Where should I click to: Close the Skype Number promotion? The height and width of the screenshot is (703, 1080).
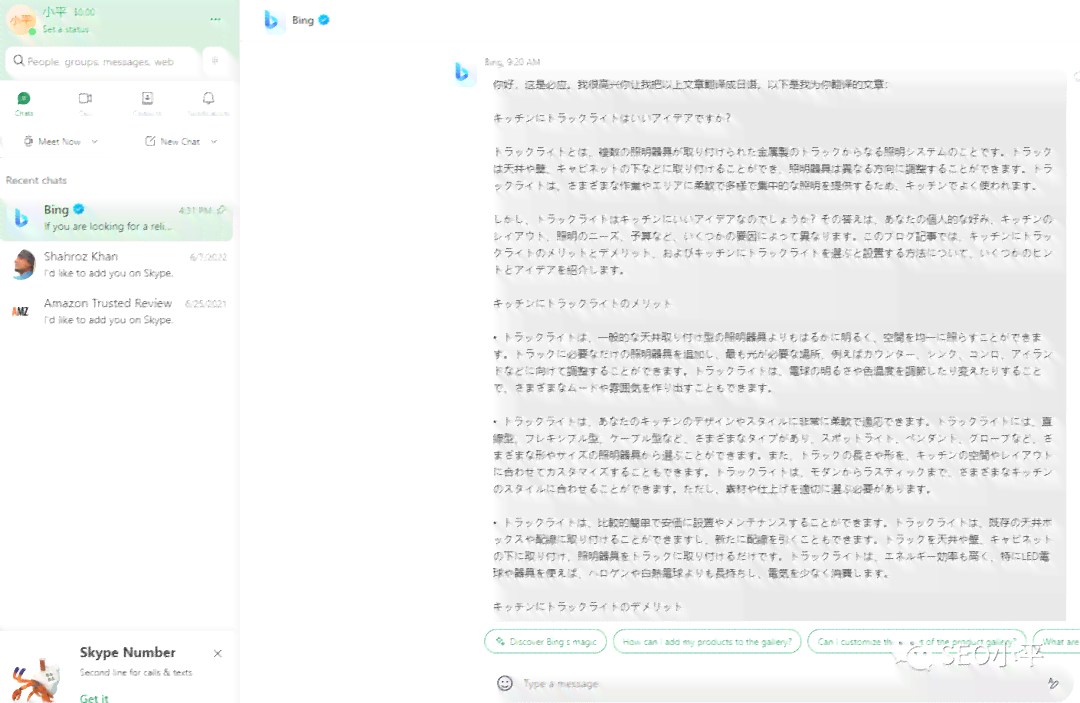pyautogui.click(x=218, y=653)
